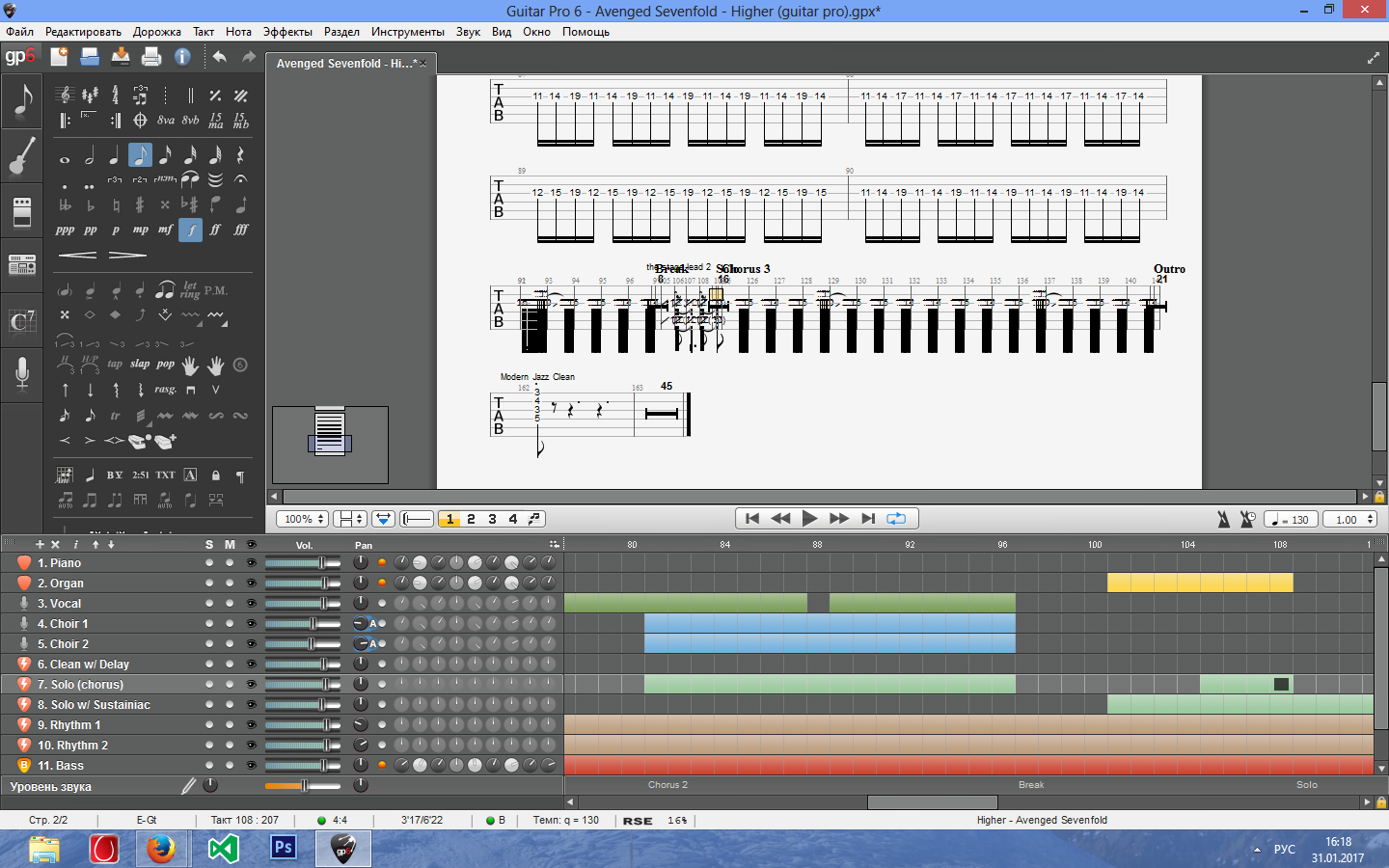The height and width of the screenshot is (868, 1389).
Task: Choose the forte dynamic marking
Action: point(190,230)
